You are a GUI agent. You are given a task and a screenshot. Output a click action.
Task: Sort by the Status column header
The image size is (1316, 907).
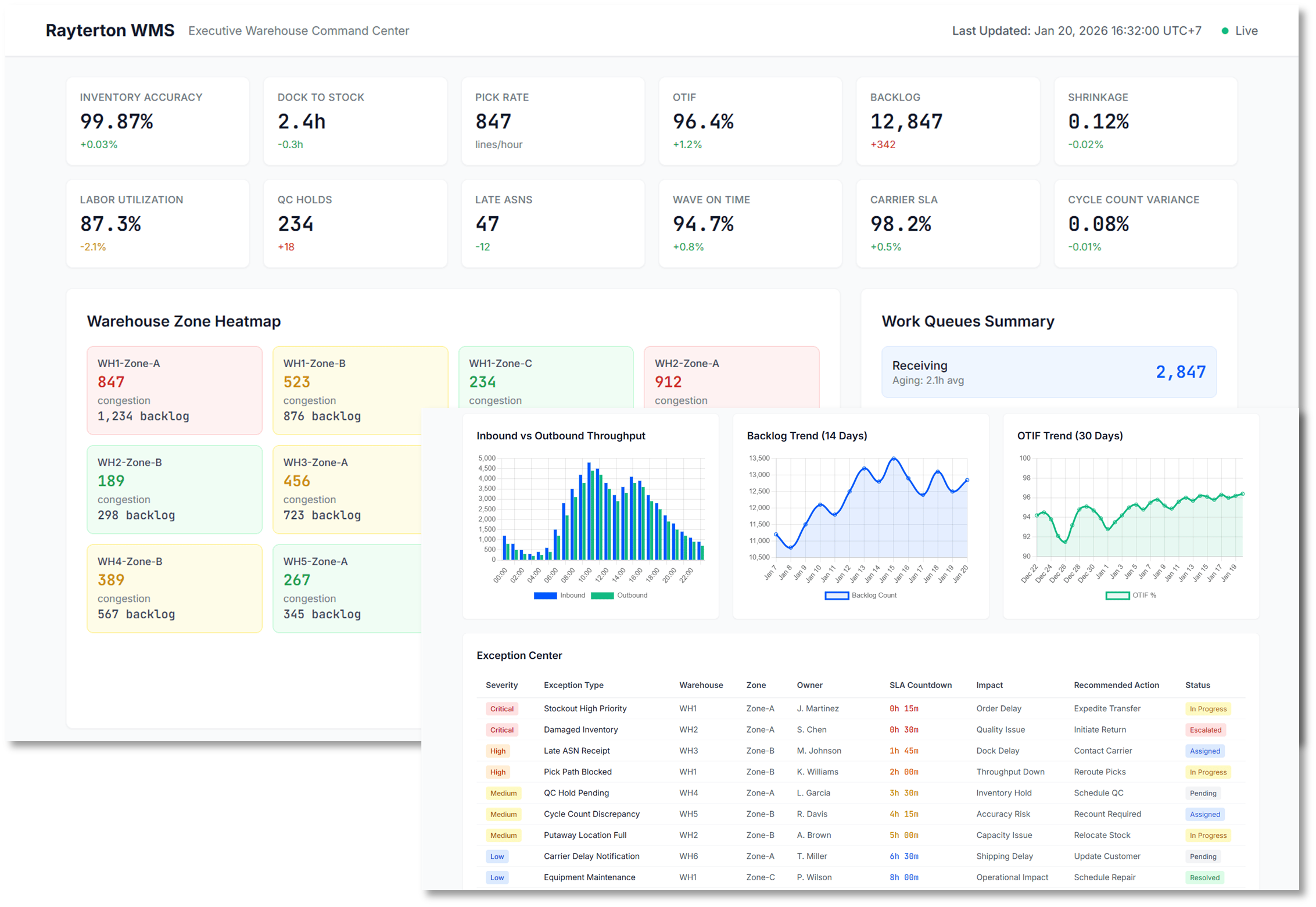(1197, 685)
